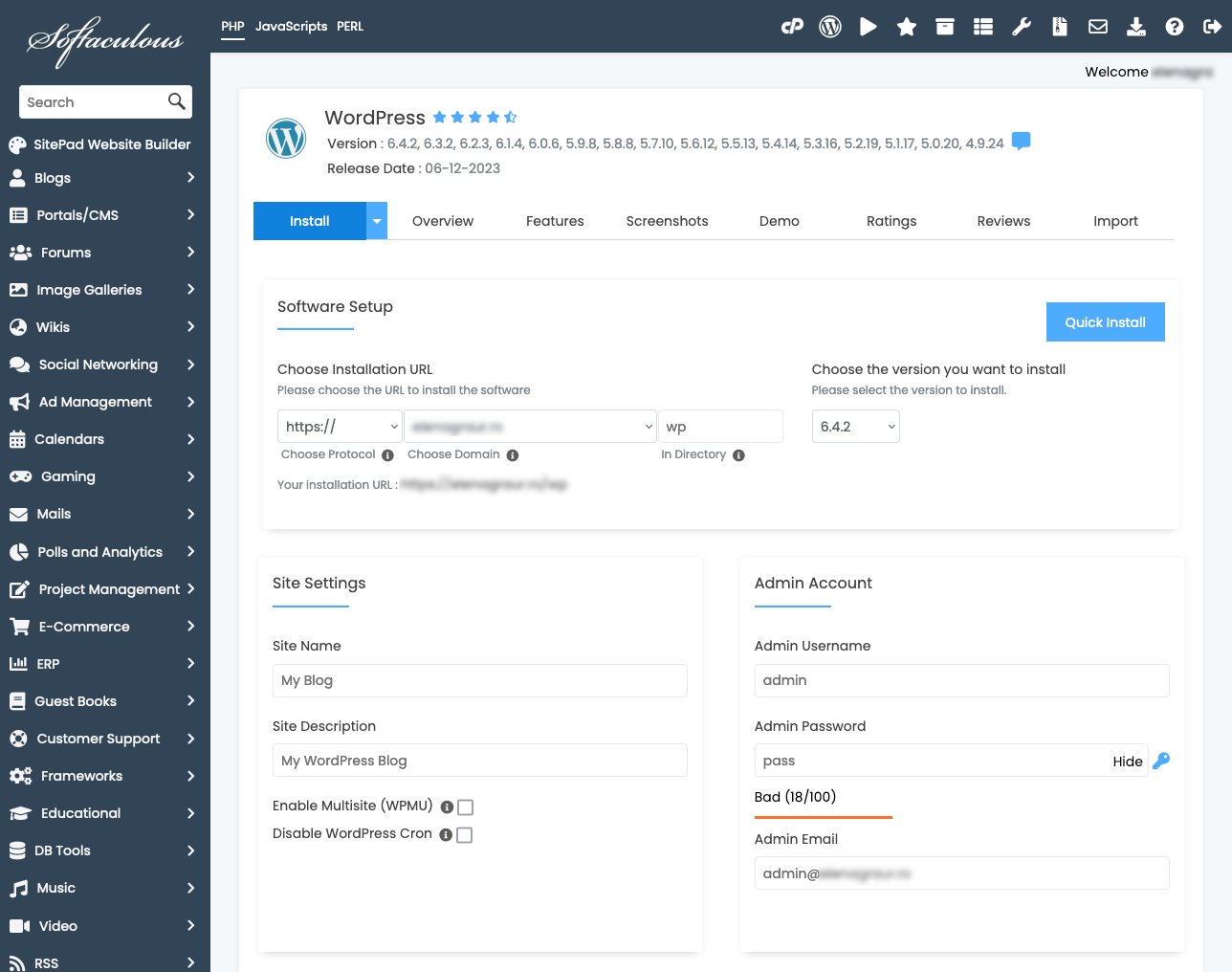Open Email Settings via the envelope icon
The height and width of the screenshot is (972, 1232).
pos(1097,27)
